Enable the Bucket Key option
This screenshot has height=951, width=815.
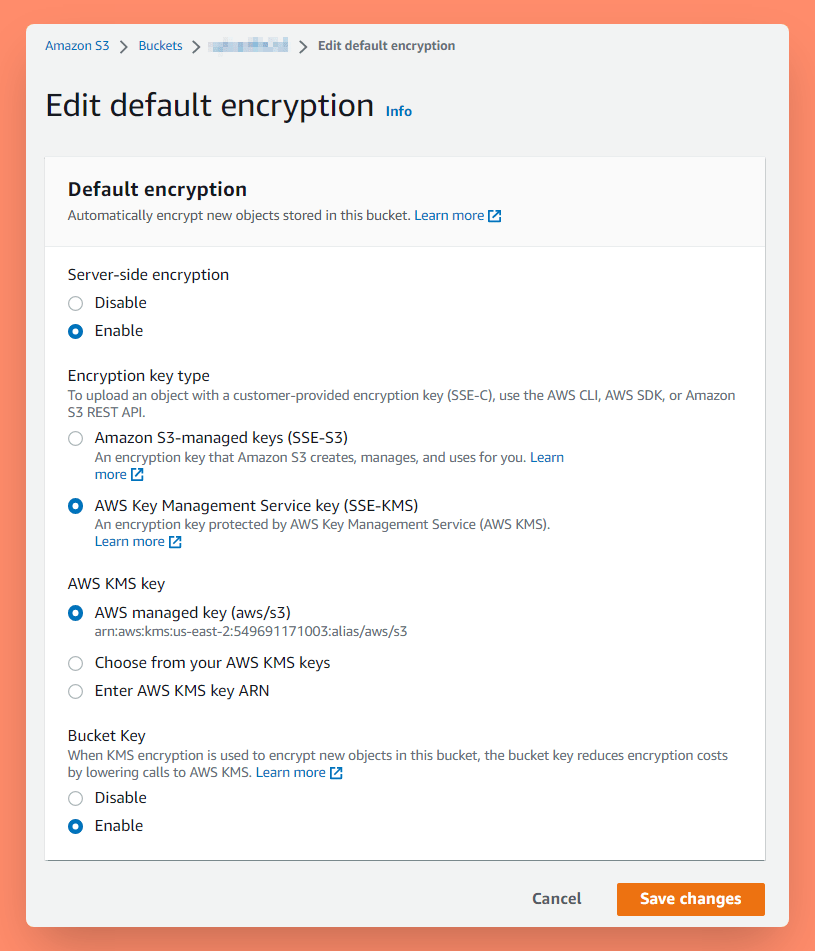point(75,826)
